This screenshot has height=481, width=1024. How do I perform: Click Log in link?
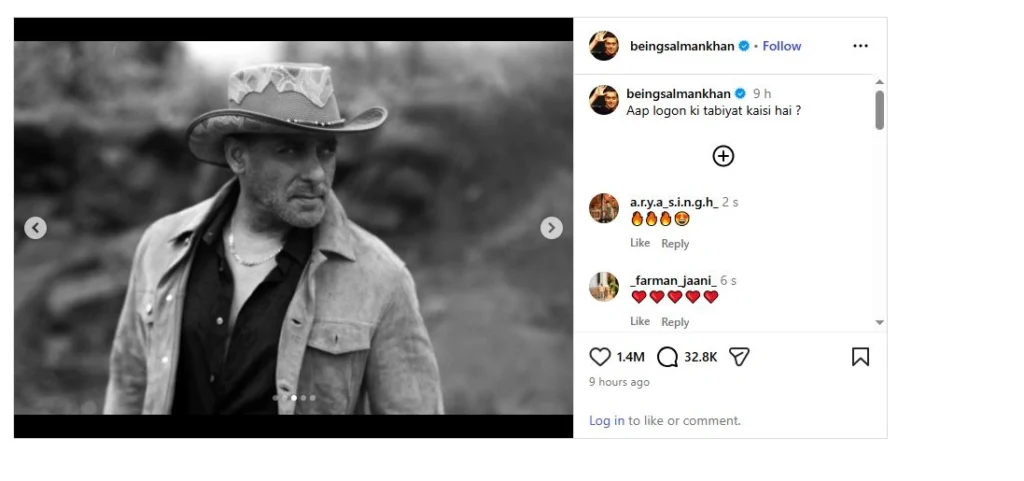pyautogui.click(x=607, y=421)
